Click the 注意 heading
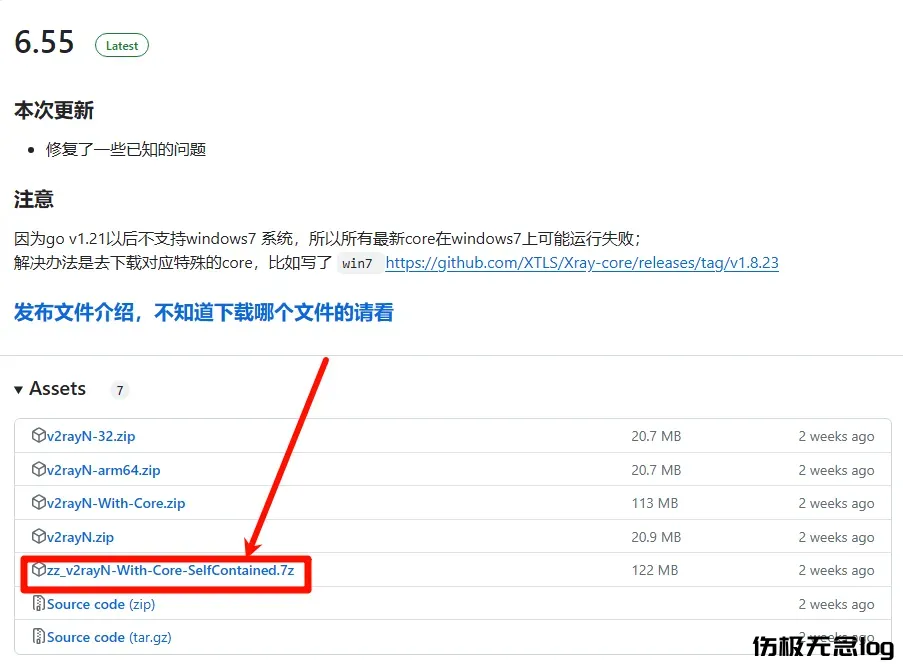The height and width of the screenshot is (671, 903). point(34,199)
